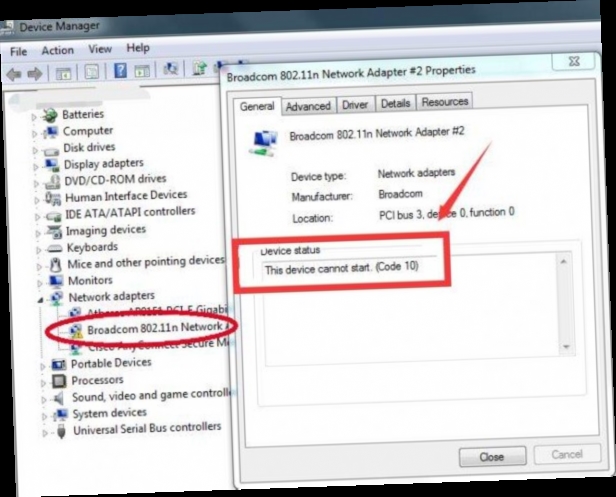Click the Device status scrollbar up arrow
Image resolution: width=616 pixels, height=497 pixels.
[x=564, y=262]
